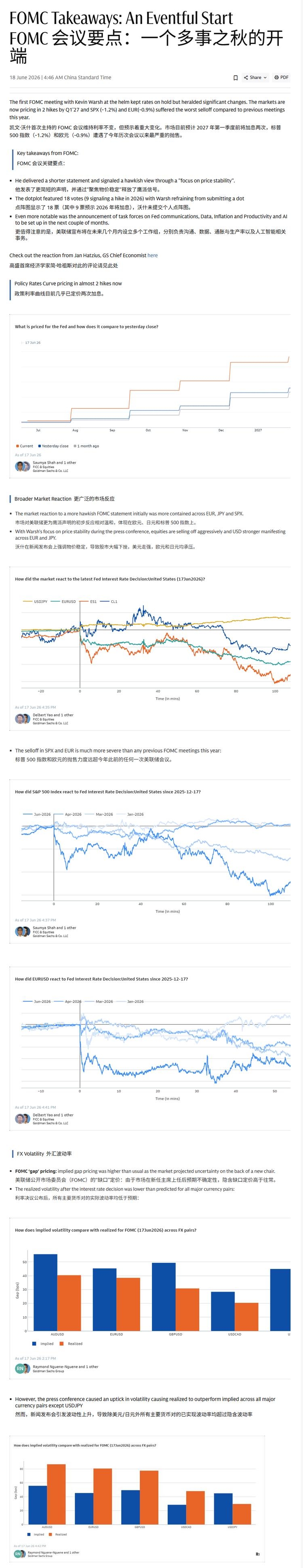The width and height of the screenshot is (303, 1568).
Task: Toggle the 1 month ago legend series
Action: pyautogui.click(x=86, y=446)
